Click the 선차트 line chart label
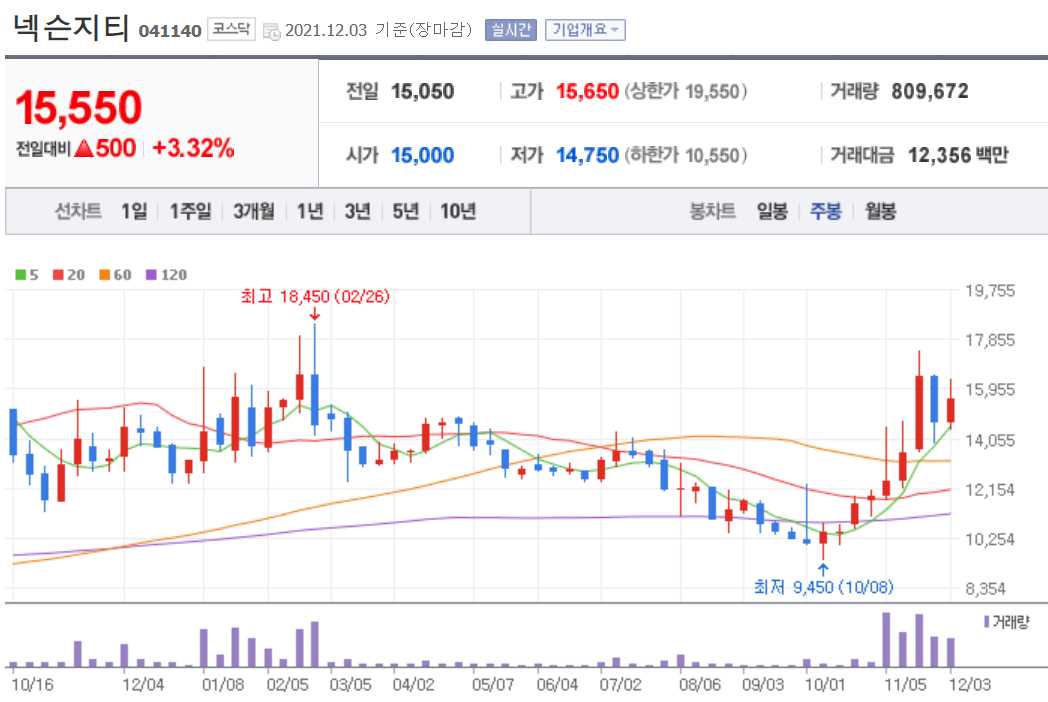The width and height of the screenshot is (1048, 702). click(78, 211)
